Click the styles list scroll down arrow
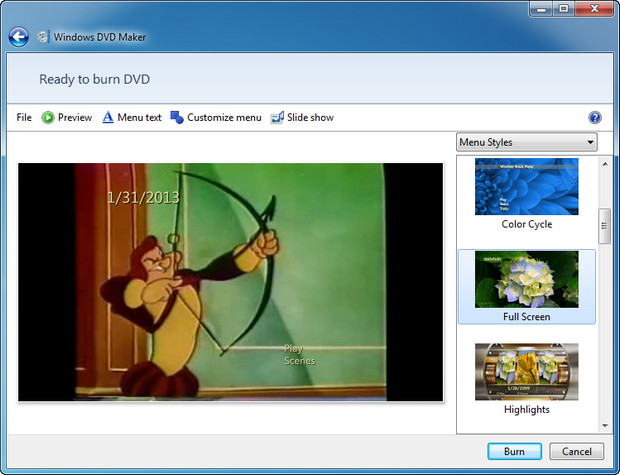Screen dimensions: 620x475 click(605, 426)
